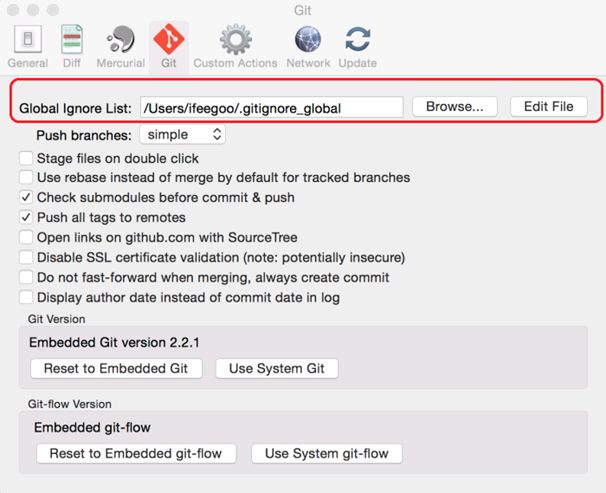Screen dimensions: 606x493
Task: Uncheck Check submodules before commit & push
Action: [26, 197]
